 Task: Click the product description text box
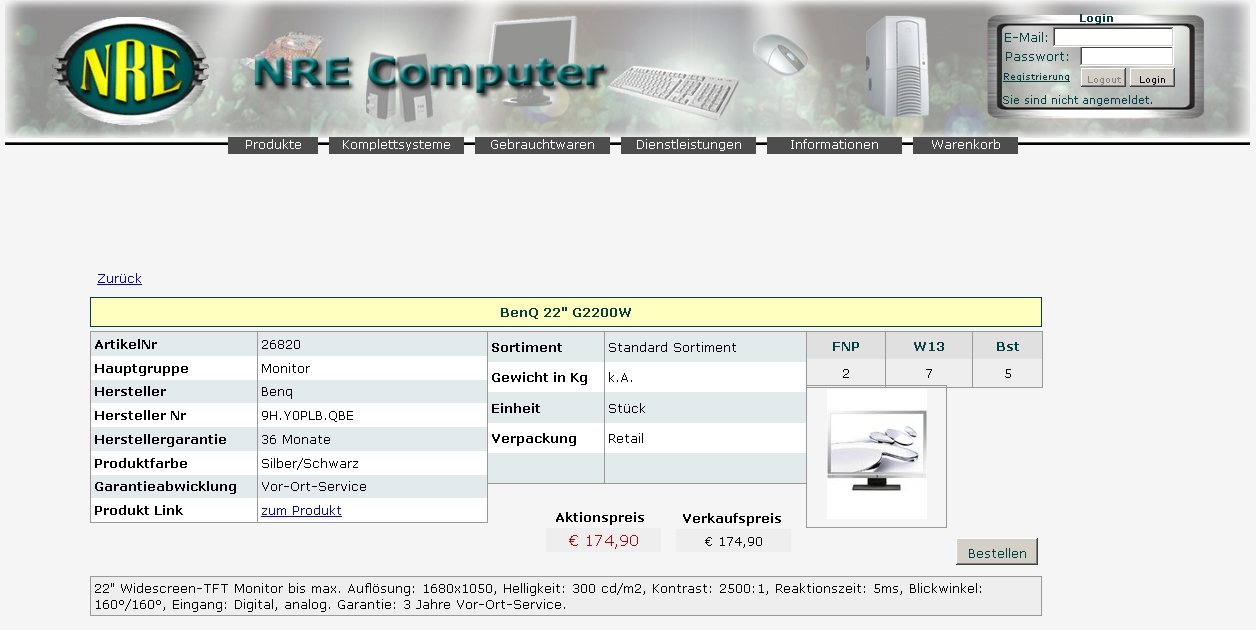pos(566,596)
